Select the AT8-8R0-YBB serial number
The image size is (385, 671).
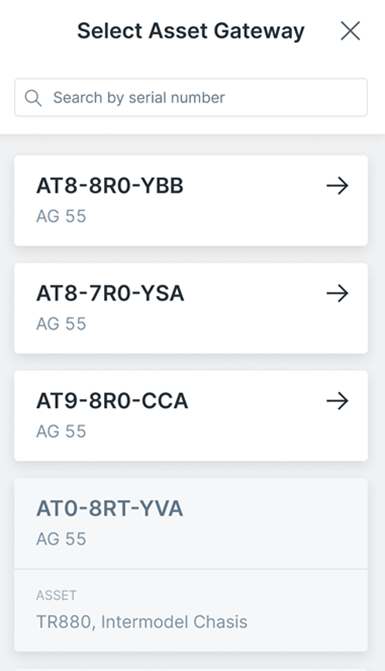(x=110, y=186)
